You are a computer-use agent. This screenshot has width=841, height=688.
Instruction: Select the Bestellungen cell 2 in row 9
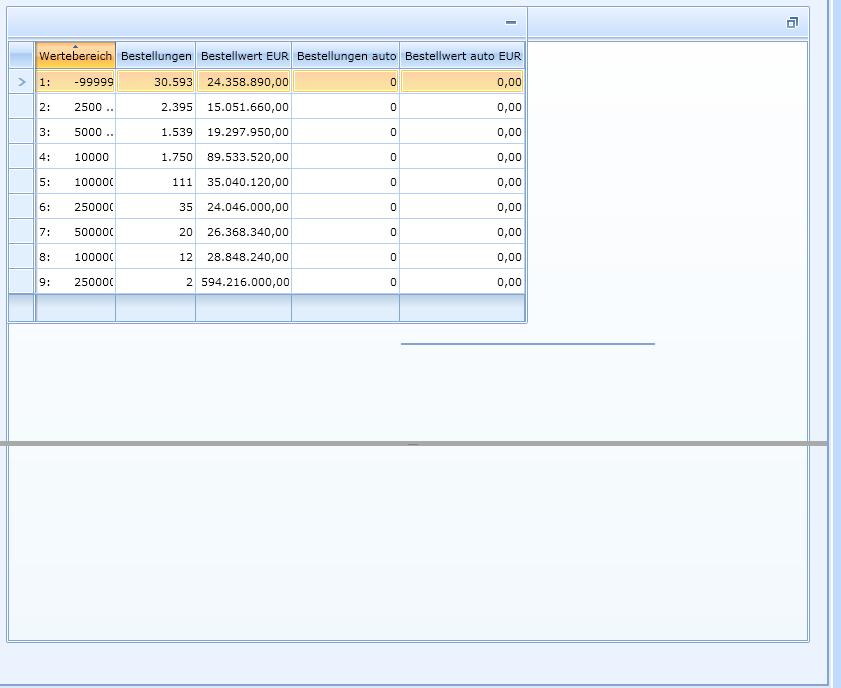coord(156,282)
